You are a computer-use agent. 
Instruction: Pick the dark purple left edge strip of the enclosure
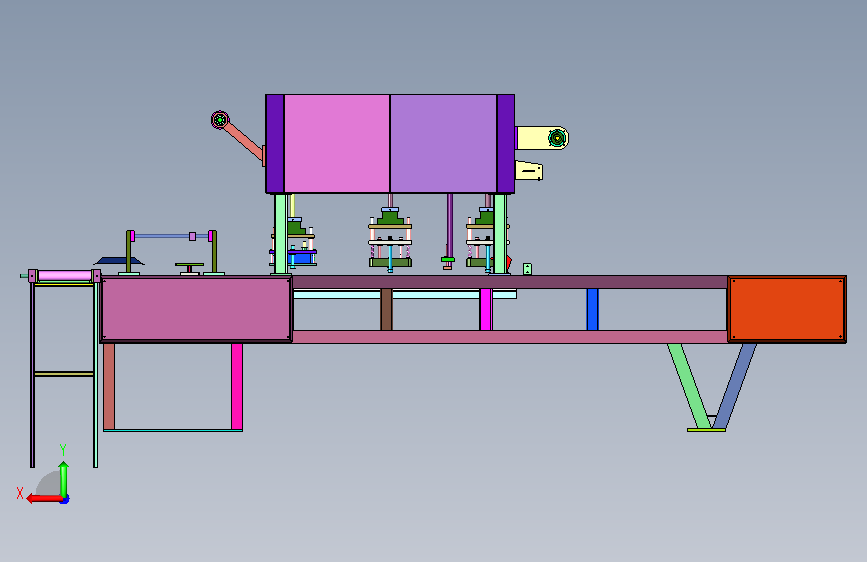pos(275,144)
